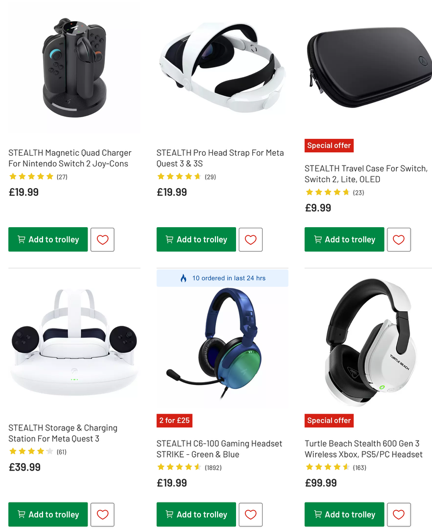Viewport: 432px width, 530px height.
Task: Add STEALTH Travel Case to trolley
Action: 344,239
